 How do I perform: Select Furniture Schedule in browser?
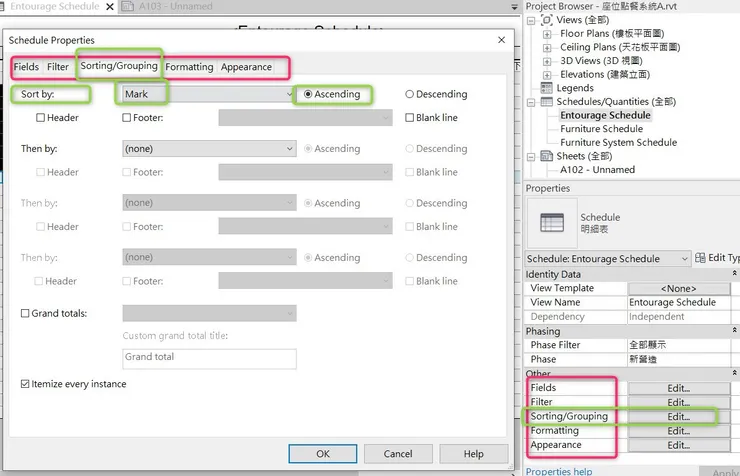[x=601, y=129]
